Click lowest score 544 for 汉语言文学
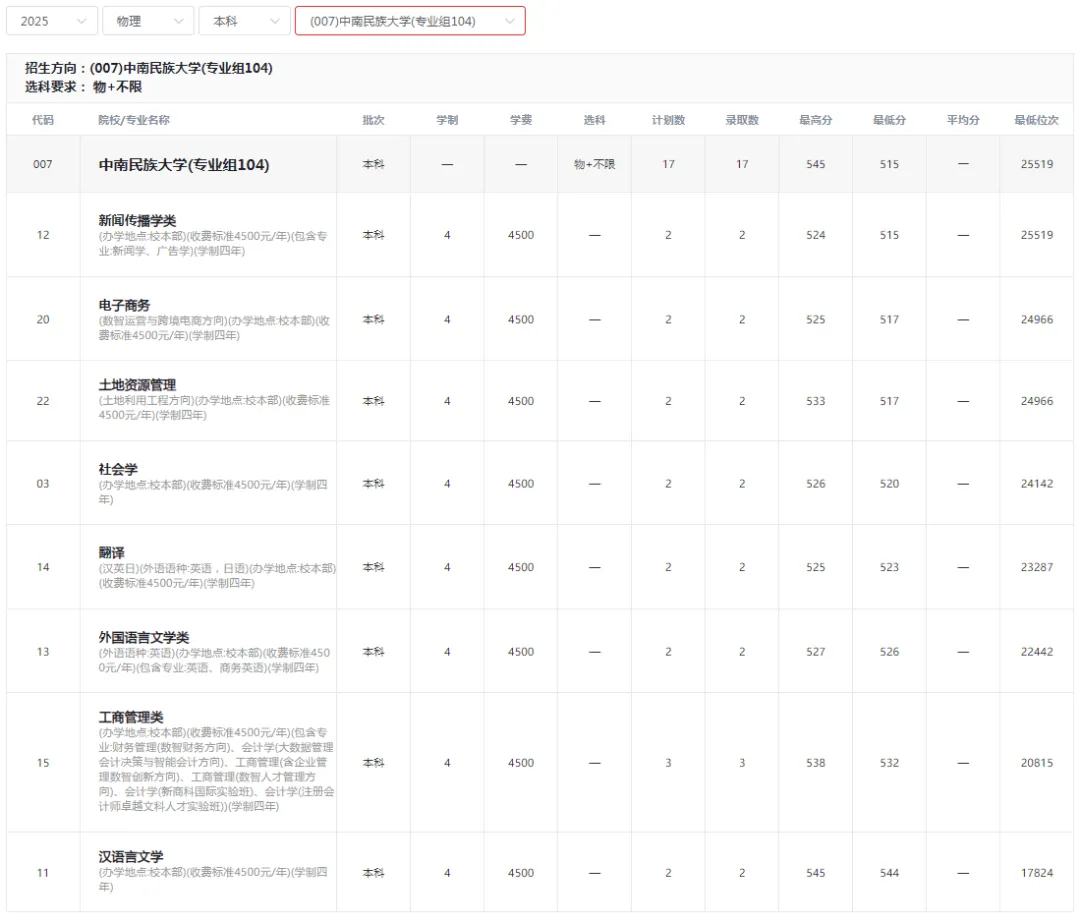 (x=889, y=873)
